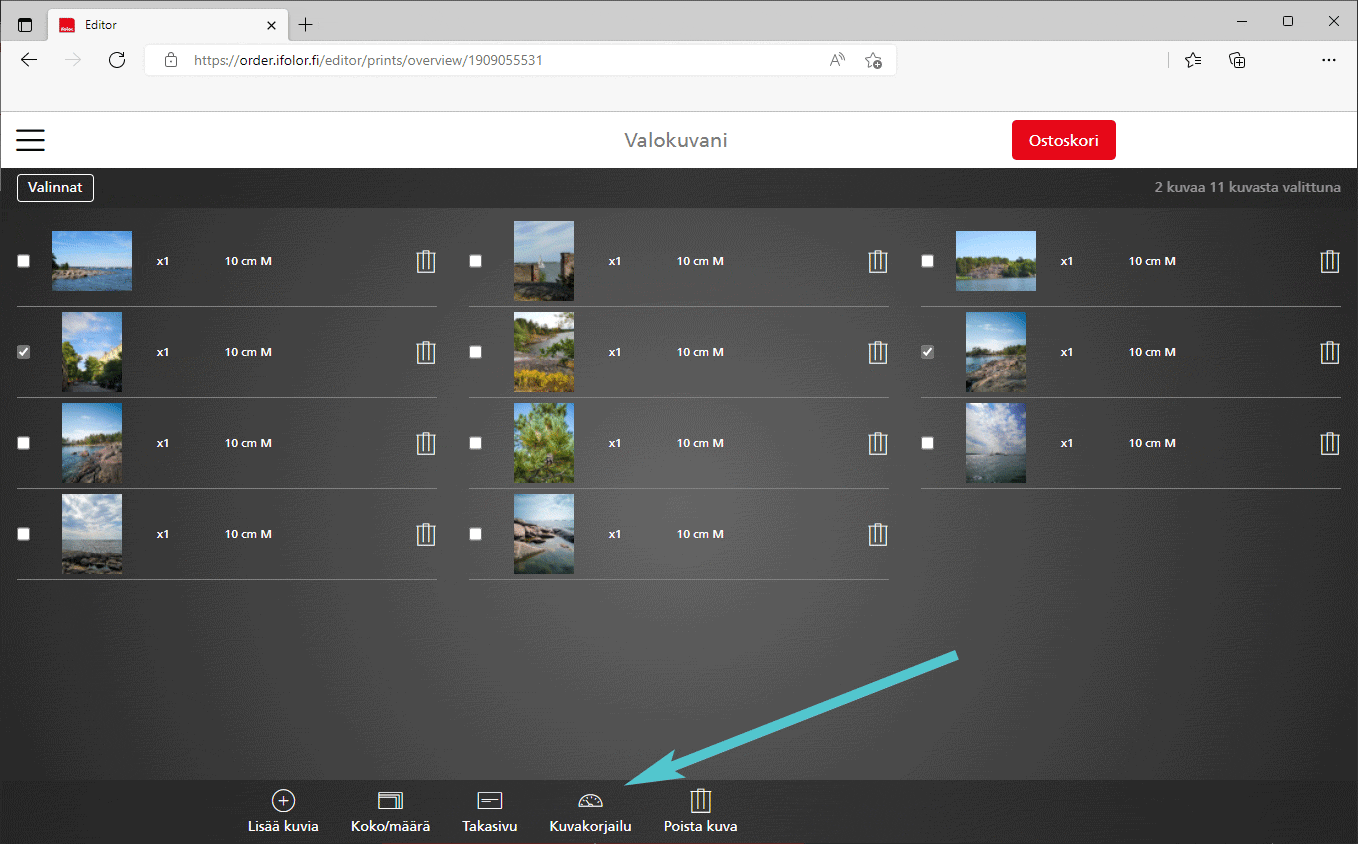
Task: Click the yellow flowers photo thumbnail
Action: pos(544,352)
